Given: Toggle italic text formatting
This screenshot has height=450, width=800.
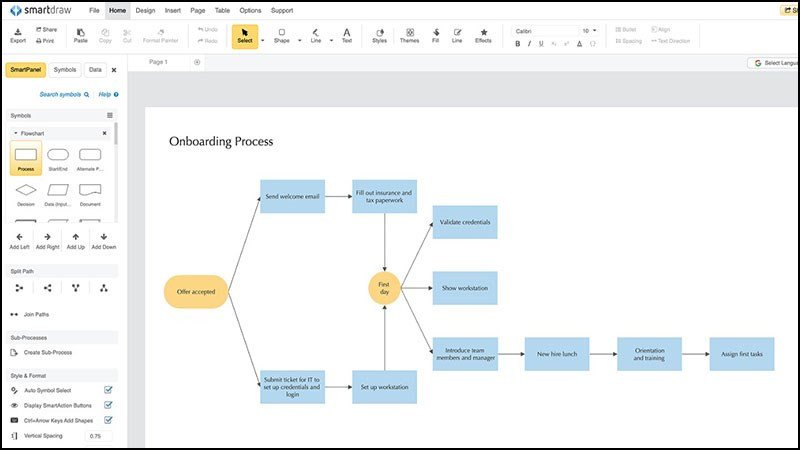Looking at the screenshot, I should coord(529,44).
